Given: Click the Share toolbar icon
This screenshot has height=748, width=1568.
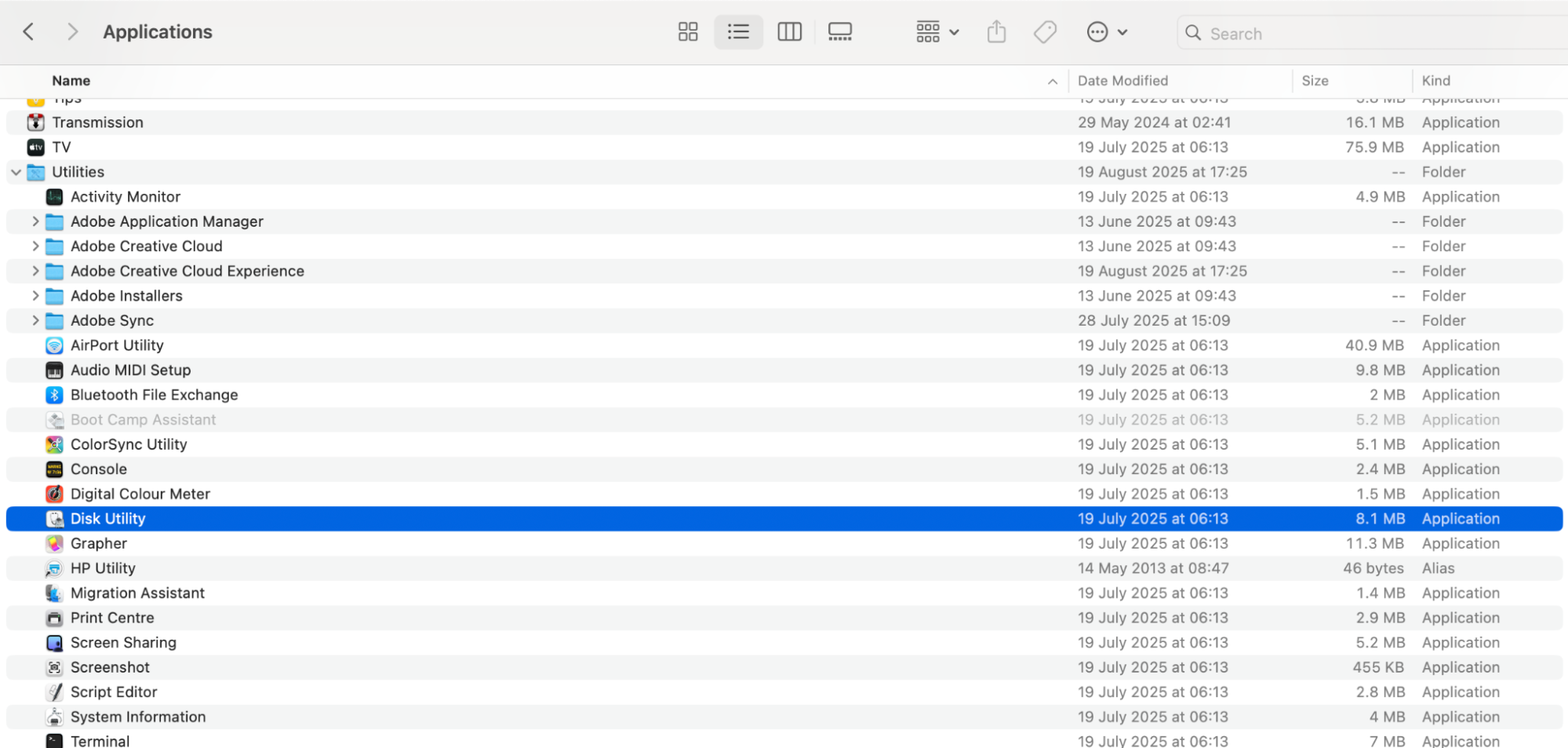Looking at the screenshot, I should (996, 32).
